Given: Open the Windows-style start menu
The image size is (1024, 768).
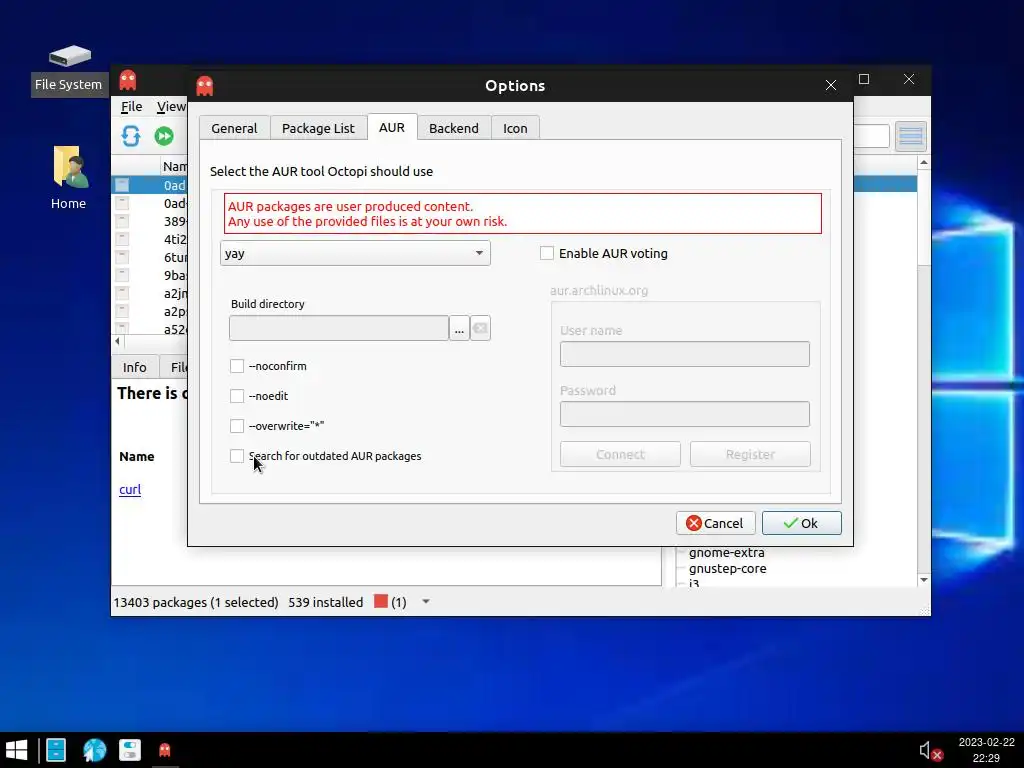Looking at the screenshot, I should tap(16, 750).
